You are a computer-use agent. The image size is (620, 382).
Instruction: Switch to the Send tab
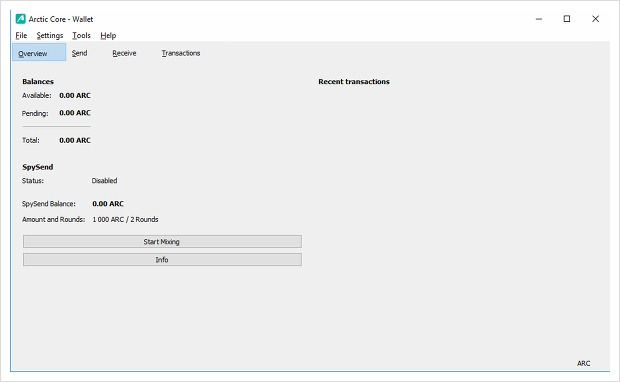pos(79,53)
